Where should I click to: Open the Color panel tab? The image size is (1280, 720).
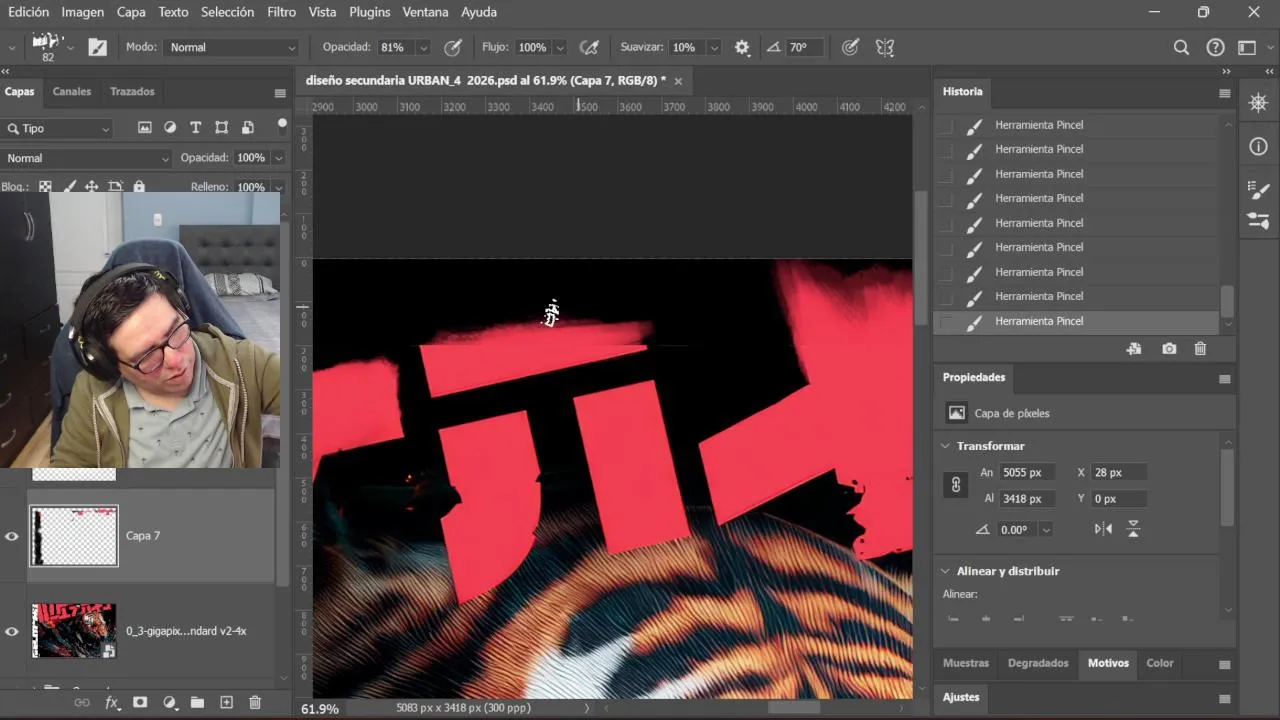1160,663
